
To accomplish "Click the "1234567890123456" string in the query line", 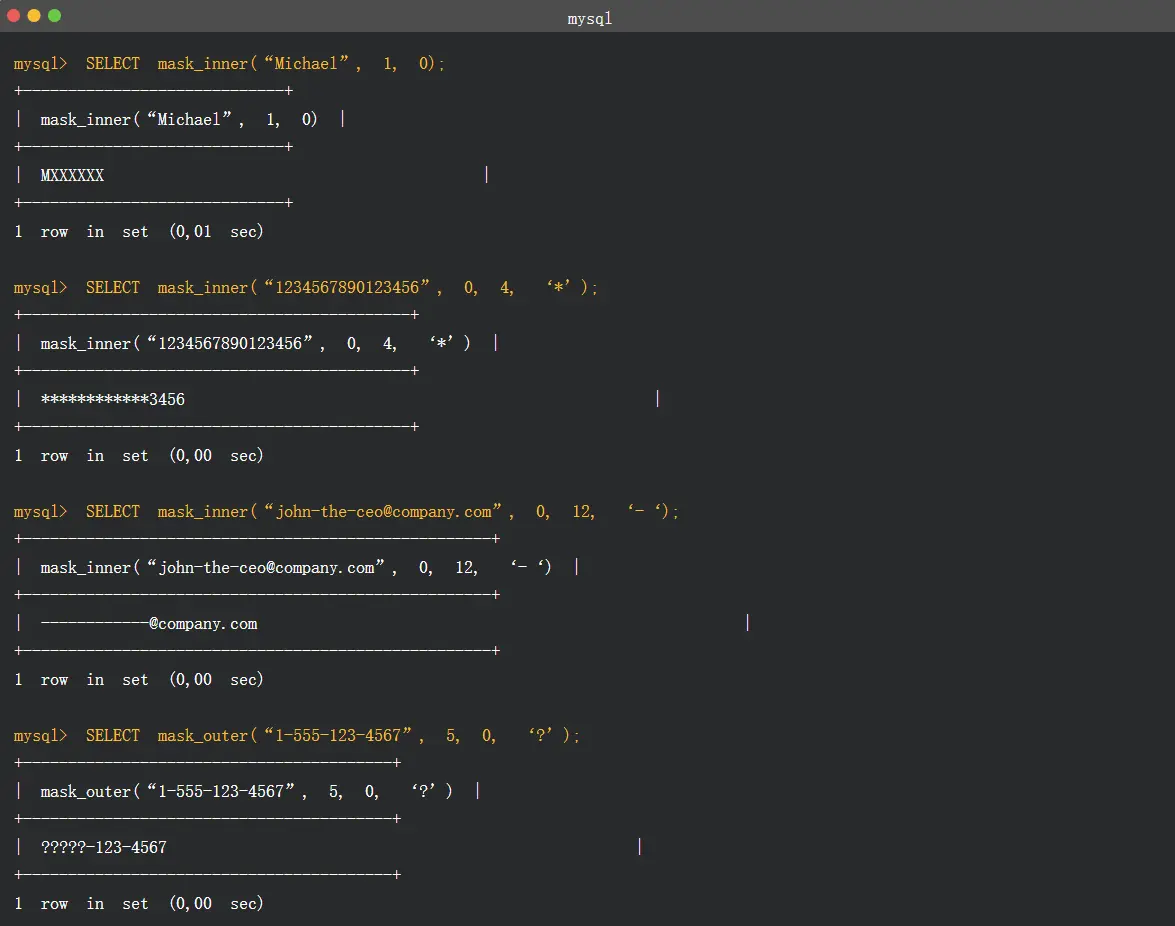I will [352, 287].
